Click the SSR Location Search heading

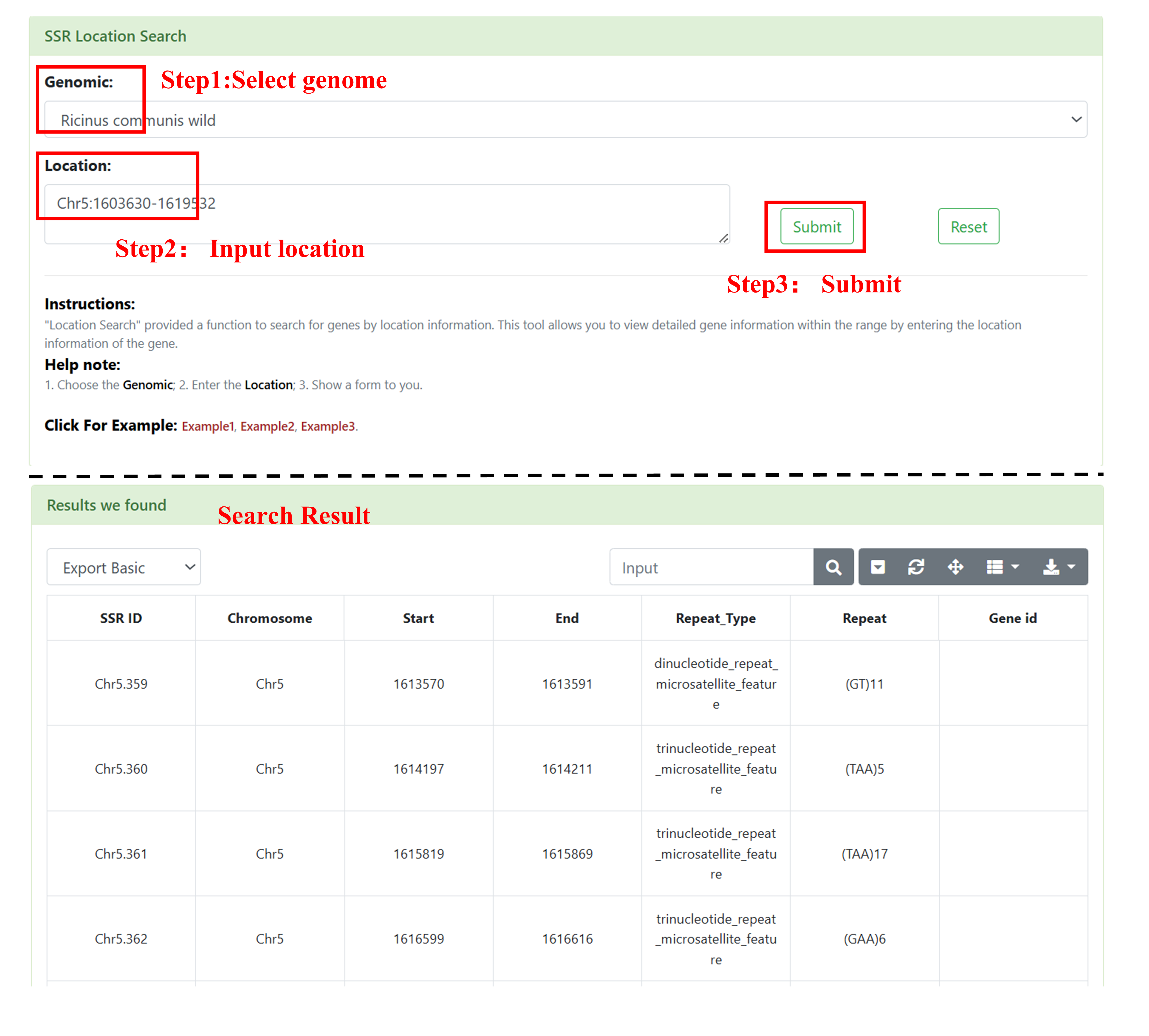click(115, 36)
